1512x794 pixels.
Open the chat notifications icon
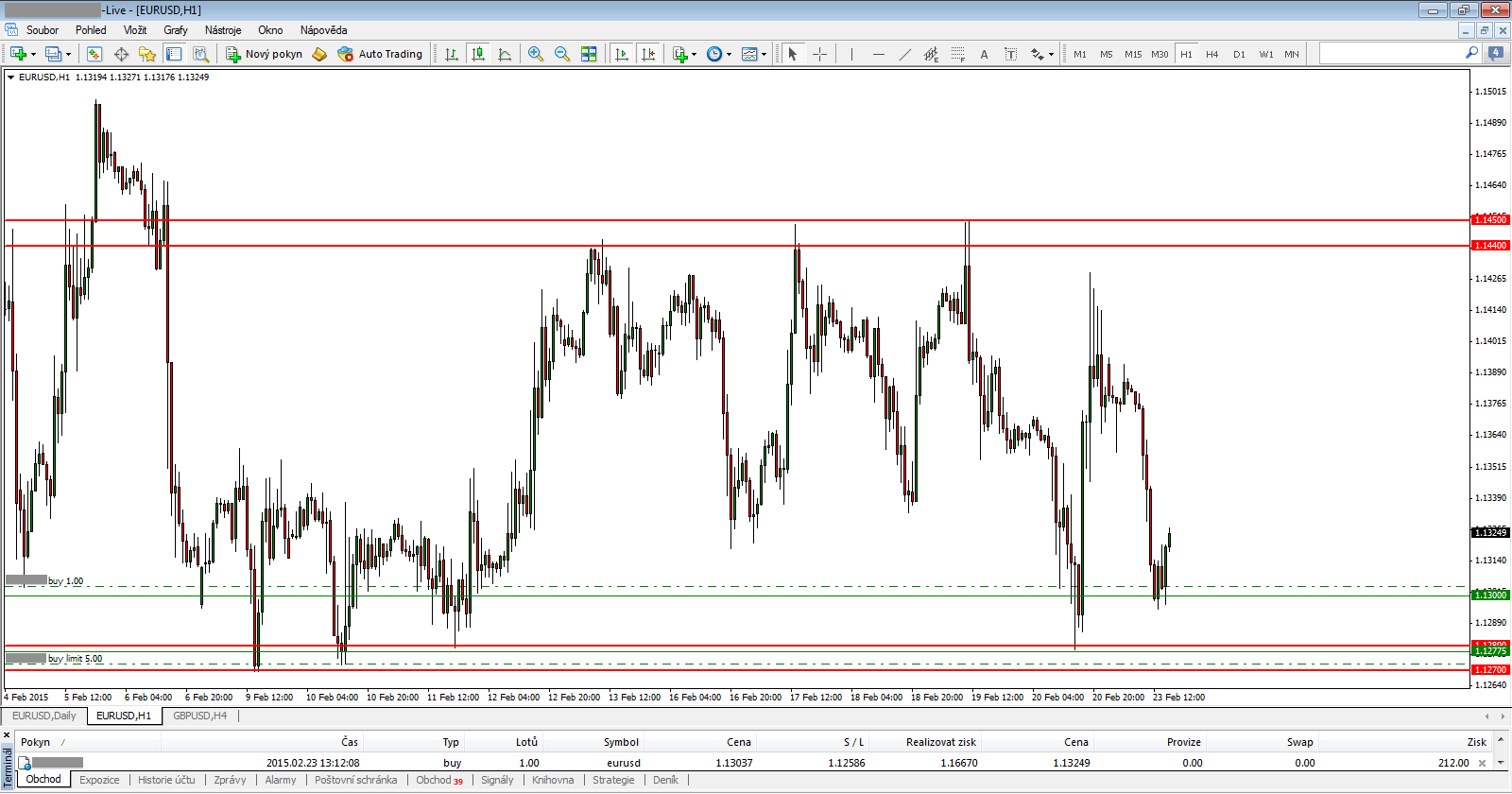(x=1496, y=54)
